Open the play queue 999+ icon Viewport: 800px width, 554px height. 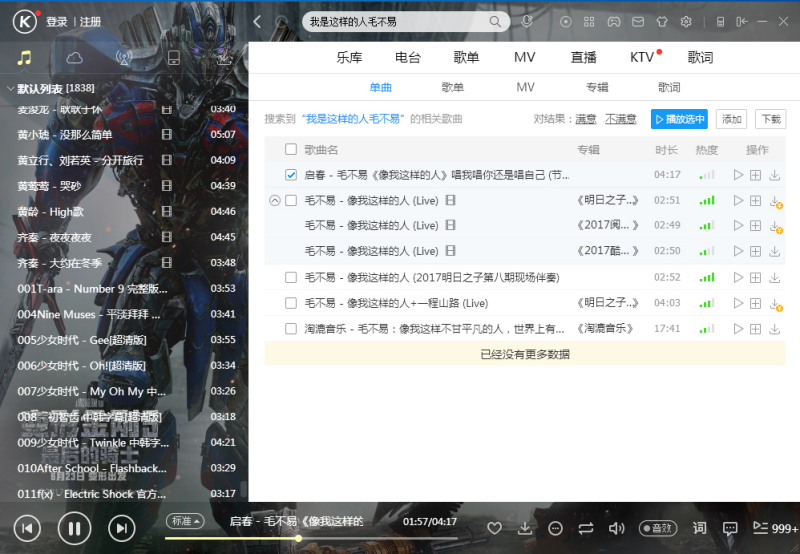coord(775,528)
